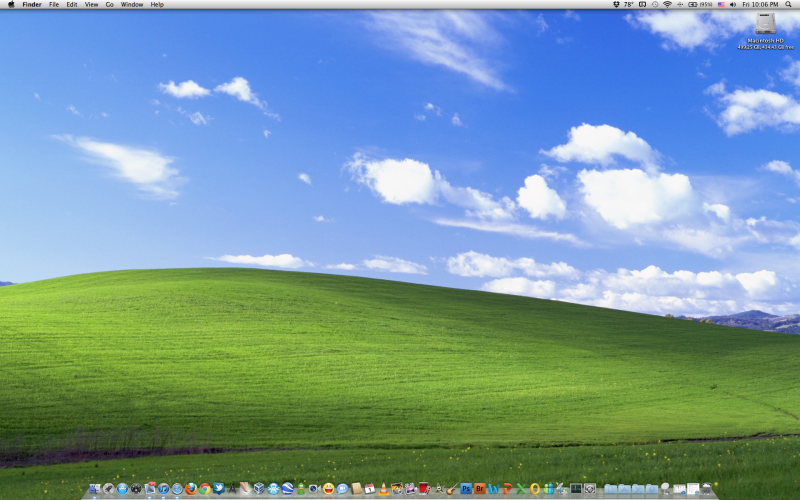Open the Window menu
The width and height of the screenshot is (800, 500).
click(x=132, y=4)
